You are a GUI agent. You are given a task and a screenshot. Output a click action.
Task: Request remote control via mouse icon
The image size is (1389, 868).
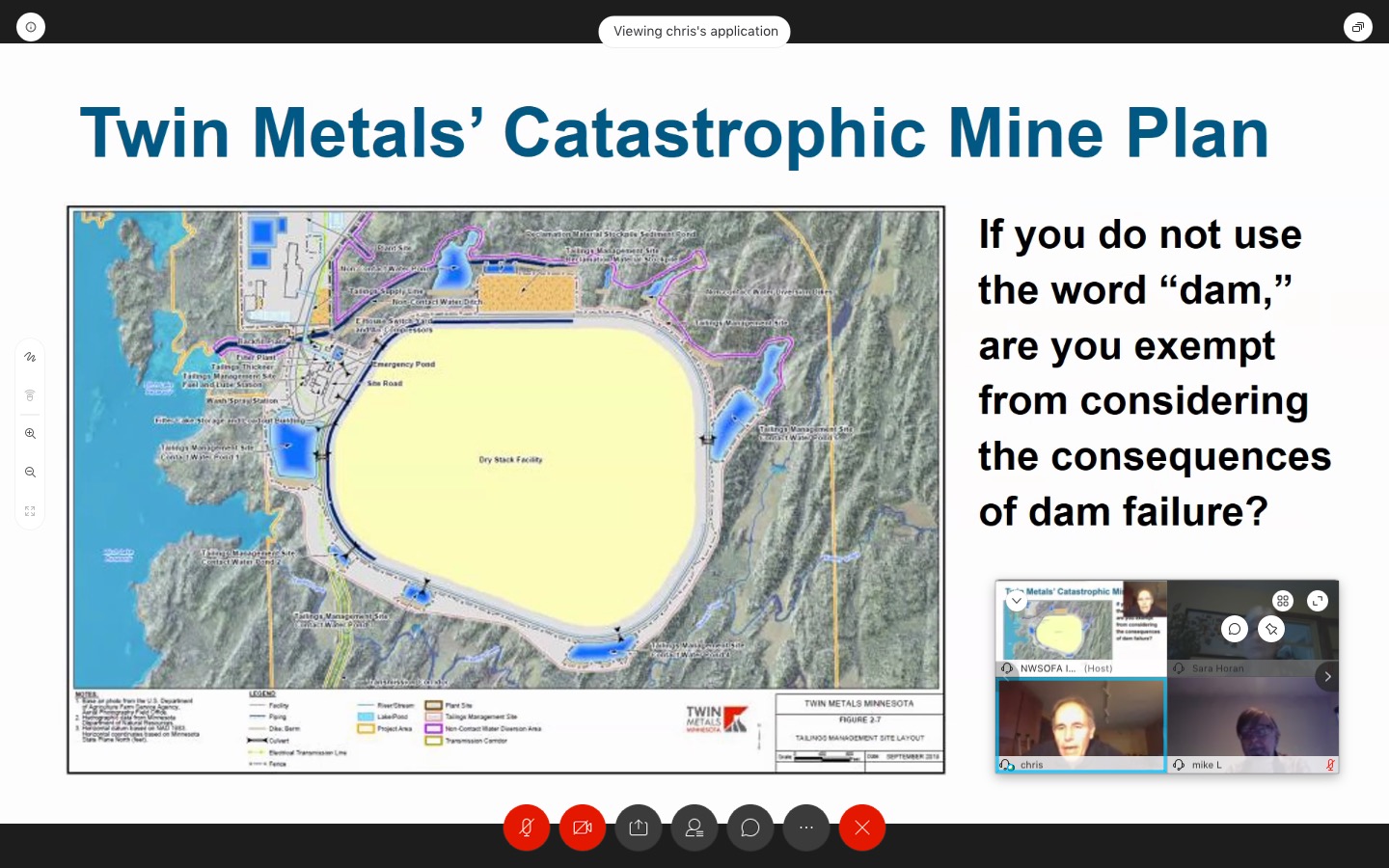coord(30,395)
